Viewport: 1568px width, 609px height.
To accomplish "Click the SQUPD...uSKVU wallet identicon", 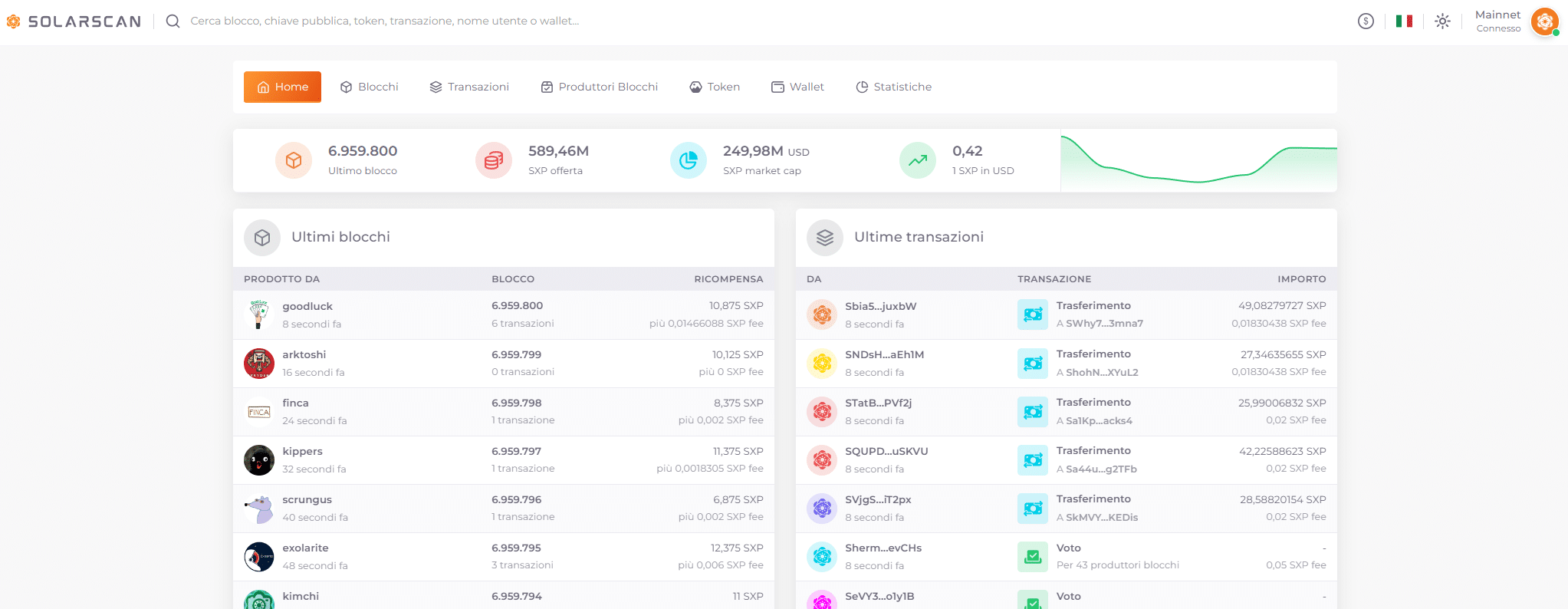I will click(822, 460).
